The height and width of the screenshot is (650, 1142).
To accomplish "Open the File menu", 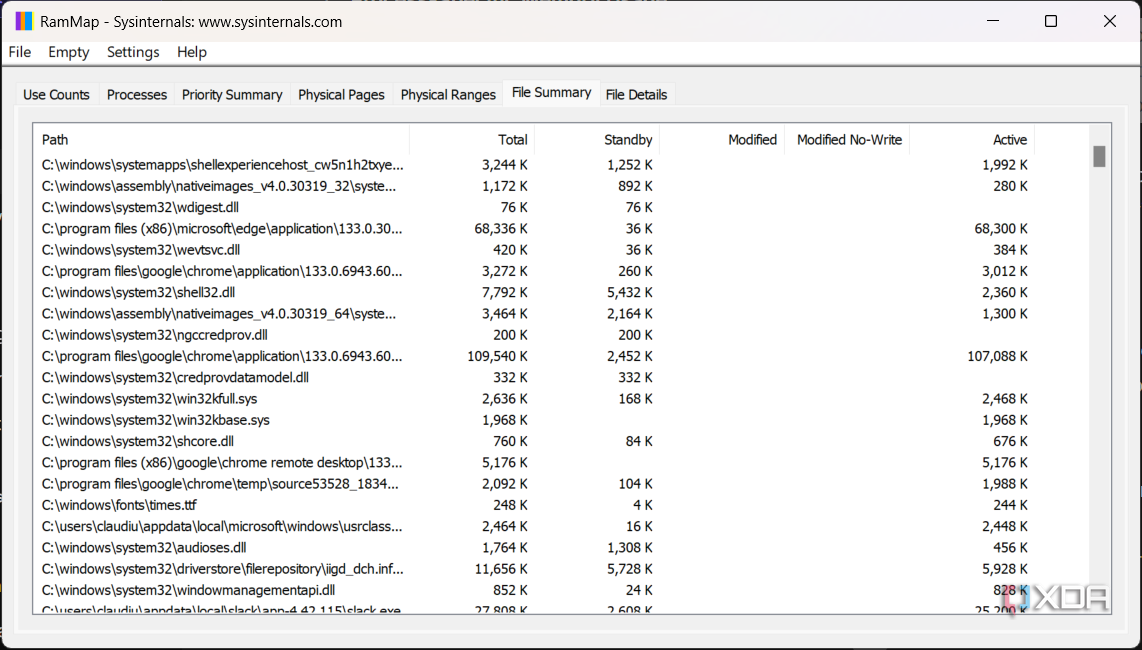I will click(20, 52).
